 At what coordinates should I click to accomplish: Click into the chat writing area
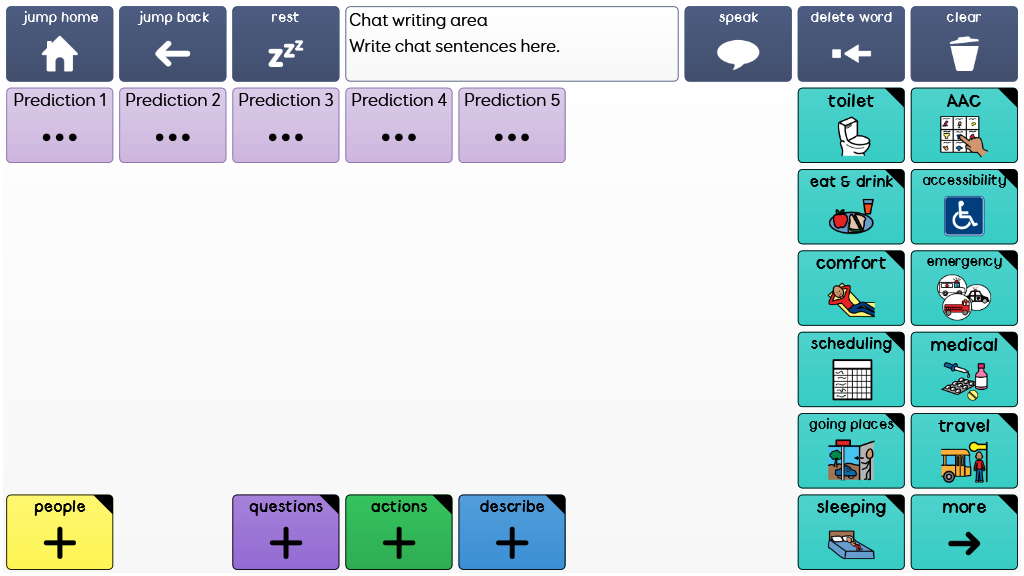(511, 45)
